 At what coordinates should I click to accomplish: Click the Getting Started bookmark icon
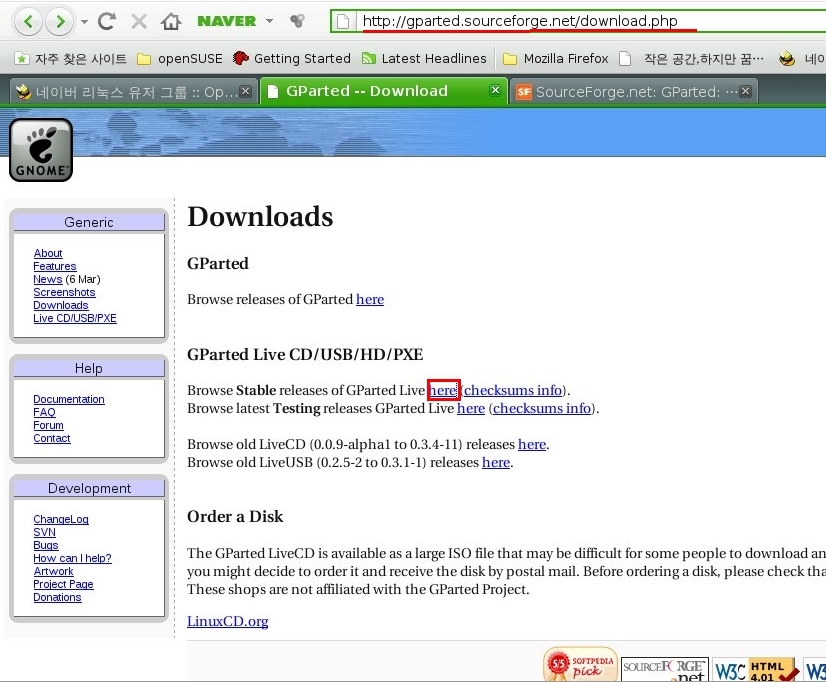(x=240, y=58)
